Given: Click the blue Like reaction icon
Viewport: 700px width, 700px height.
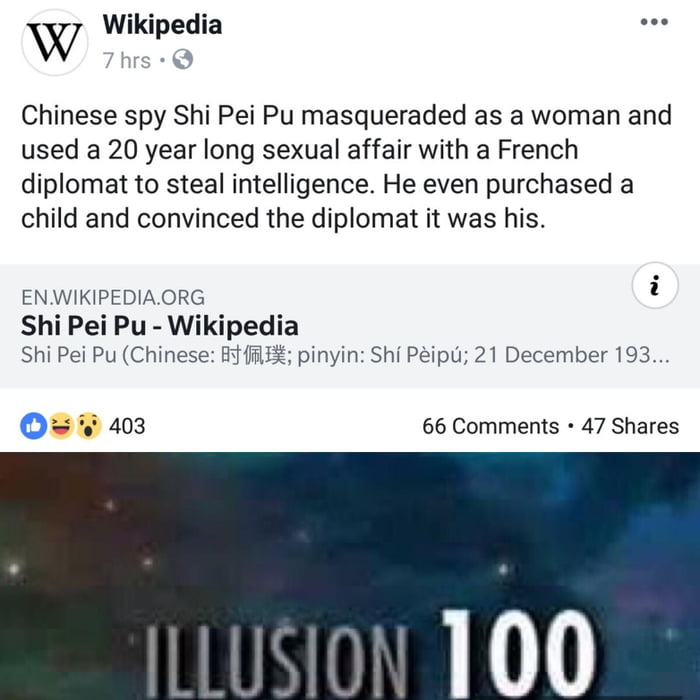Looking at the screenshot, I should (33, 426).
